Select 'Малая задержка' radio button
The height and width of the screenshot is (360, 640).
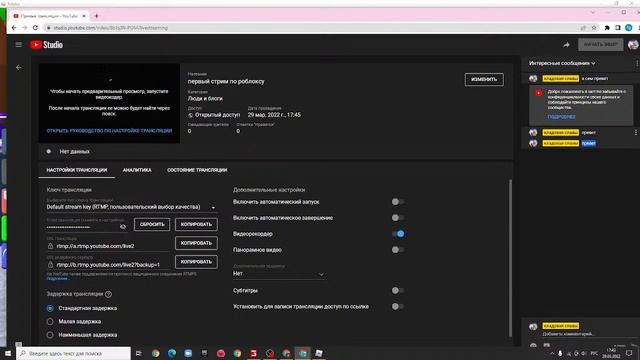tap(50, 322)
